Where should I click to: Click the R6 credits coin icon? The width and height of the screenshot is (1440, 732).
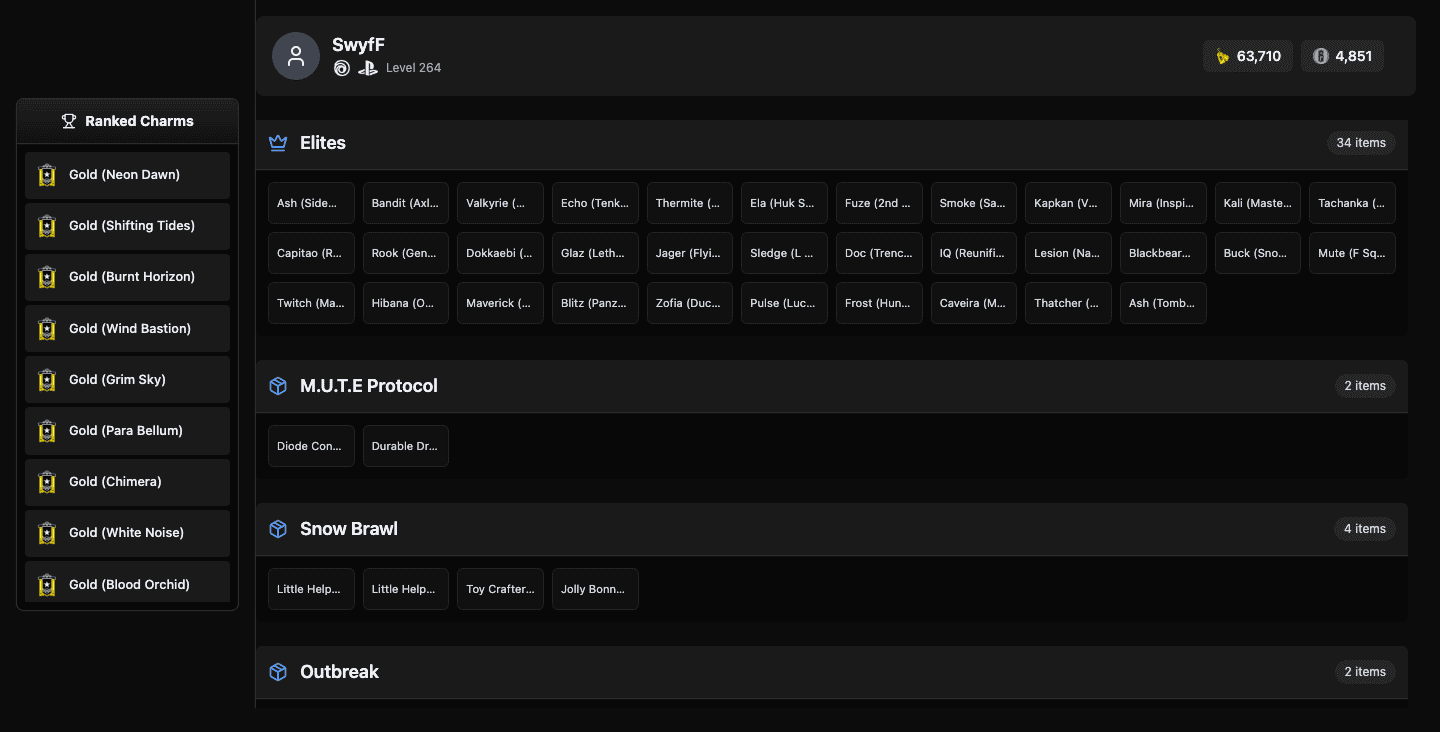pos(1320,57)
